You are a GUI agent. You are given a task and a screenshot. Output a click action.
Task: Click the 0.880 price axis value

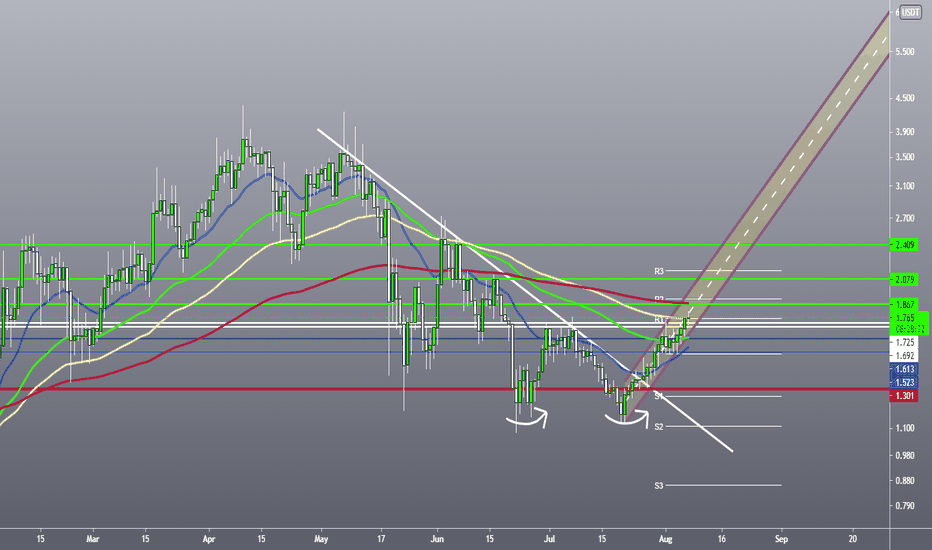click(x=905, y=480)
